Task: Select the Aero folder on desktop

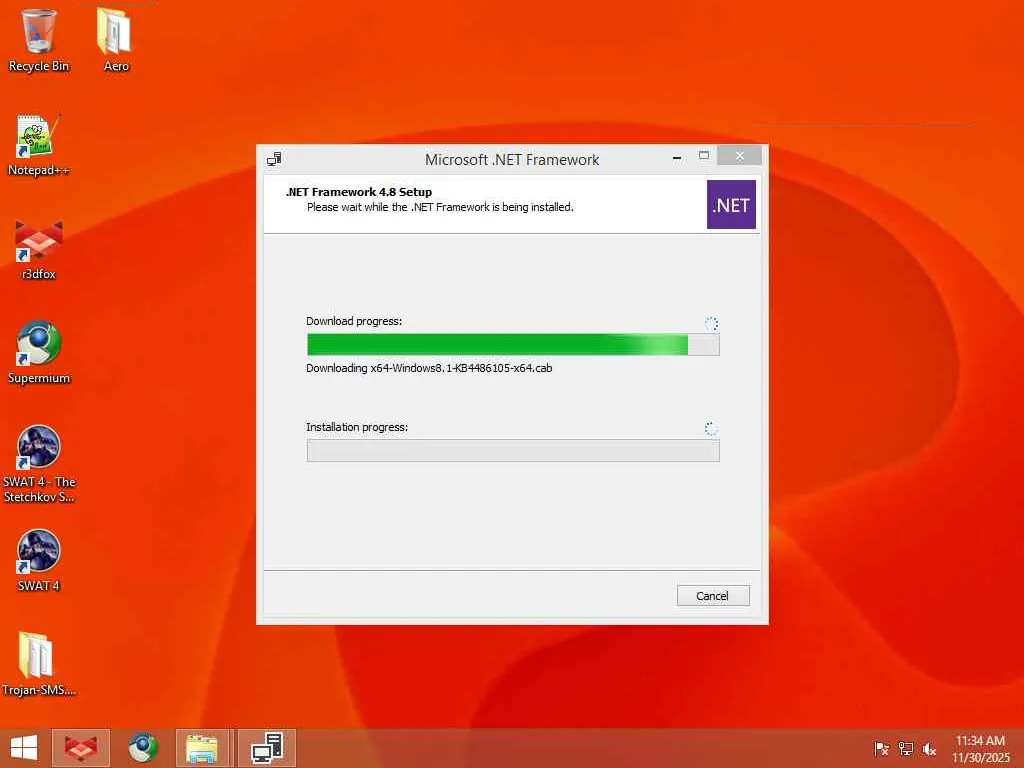Action: pos(116,40)
